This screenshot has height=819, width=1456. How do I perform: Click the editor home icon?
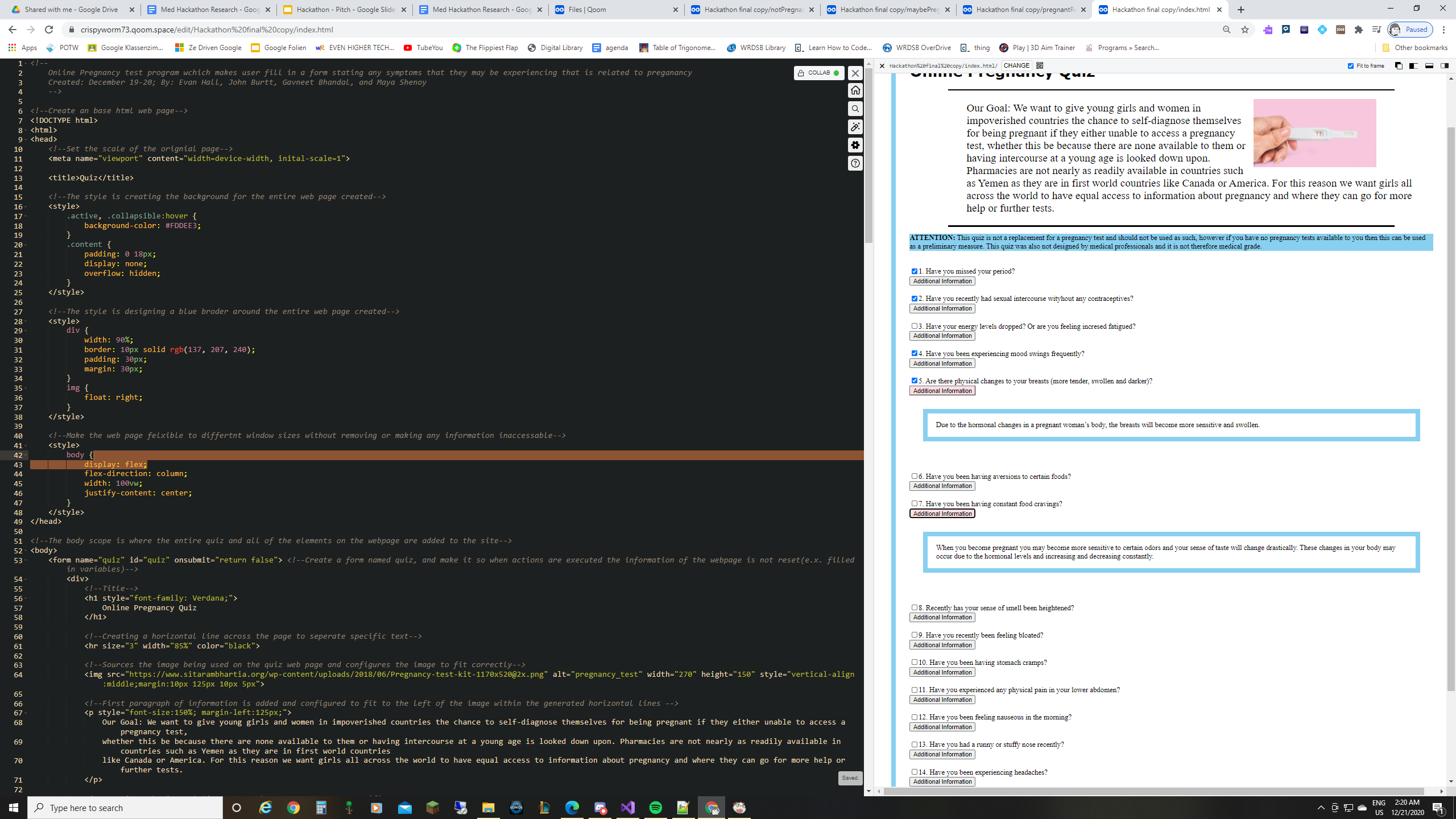point(855,90)
